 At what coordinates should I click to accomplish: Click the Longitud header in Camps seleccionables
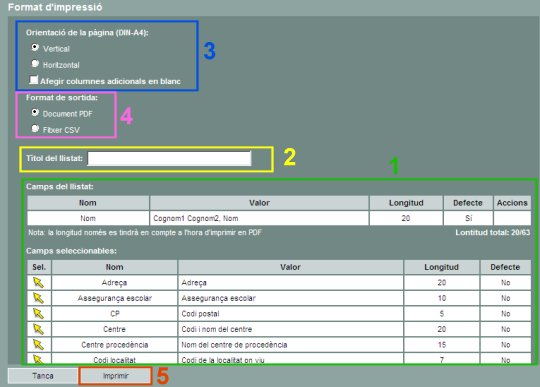click(x=442, y=267)
